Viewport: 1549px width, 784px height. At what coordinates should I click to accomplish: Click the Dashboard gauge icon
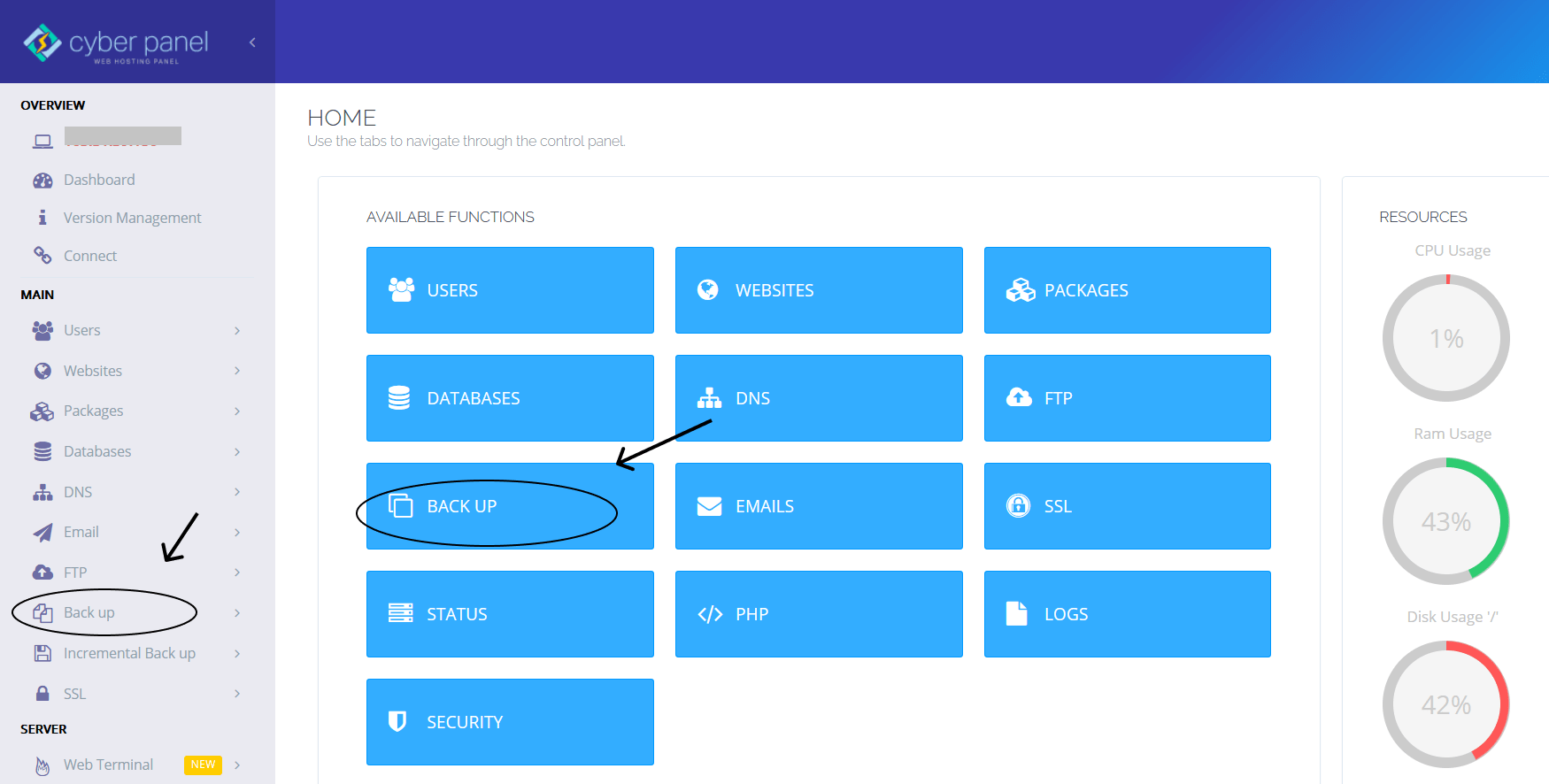(42, 181)
